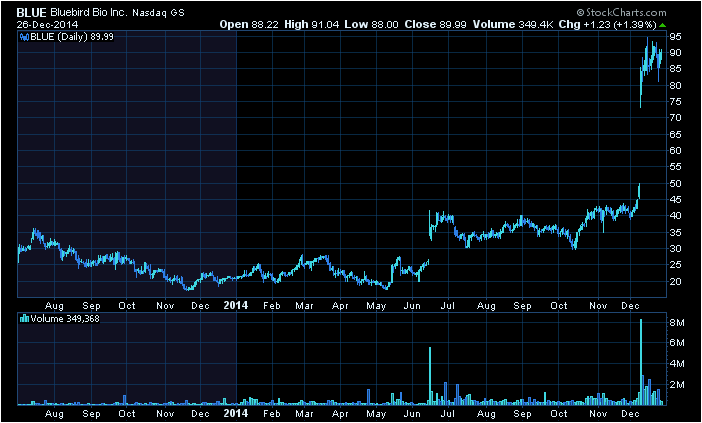702x423 pixels.
Task: Click the 4M volume axis label
Action: 677,364
